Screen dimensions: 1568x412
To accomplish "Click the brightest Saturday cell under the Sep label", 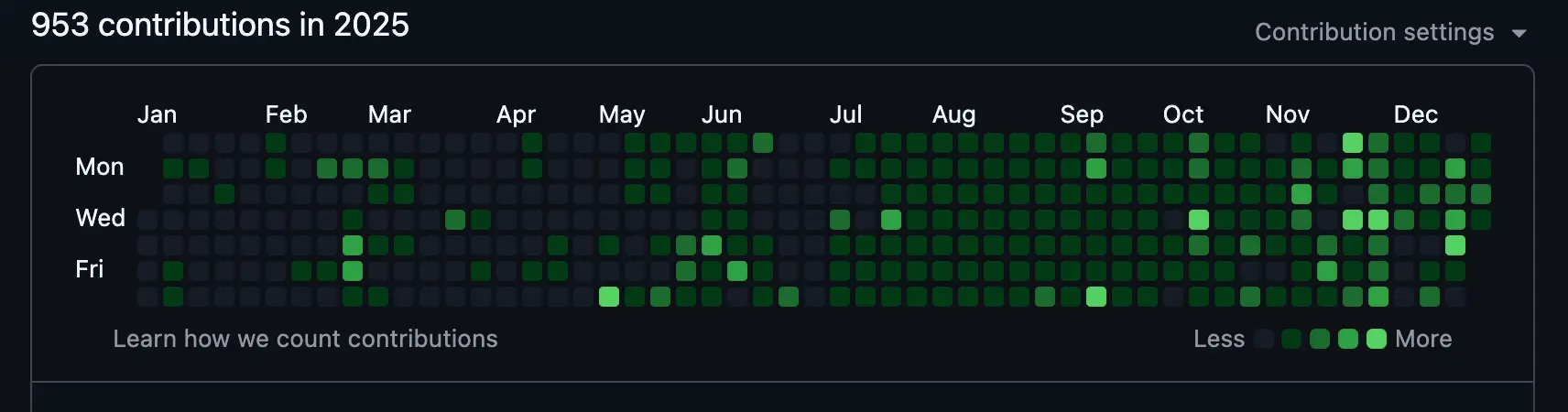I will [x=1096, y=297].
